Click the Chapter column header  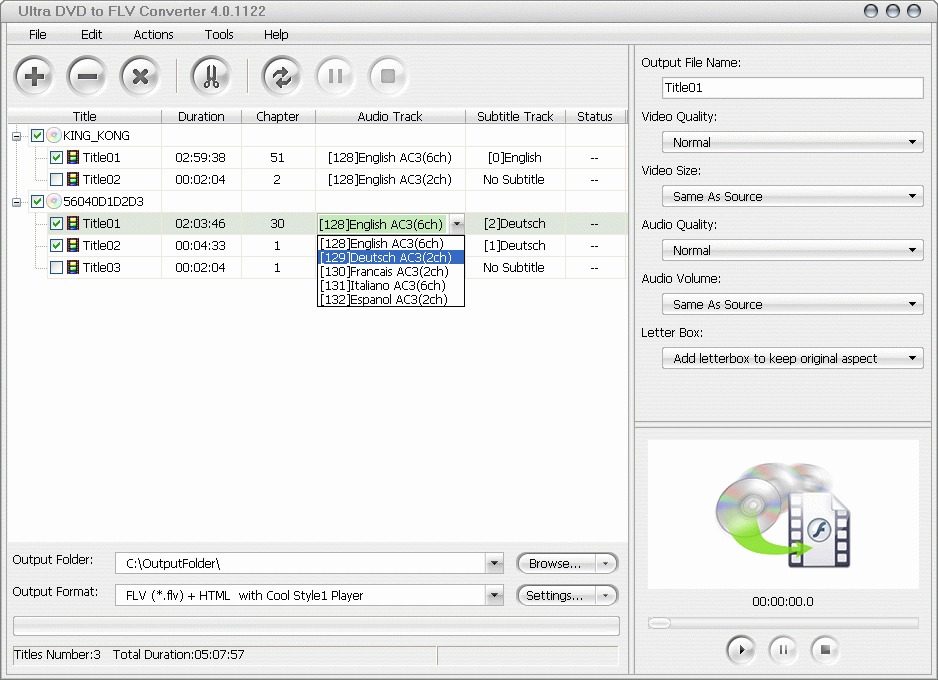pyautogui.click(x=278, y=117)
